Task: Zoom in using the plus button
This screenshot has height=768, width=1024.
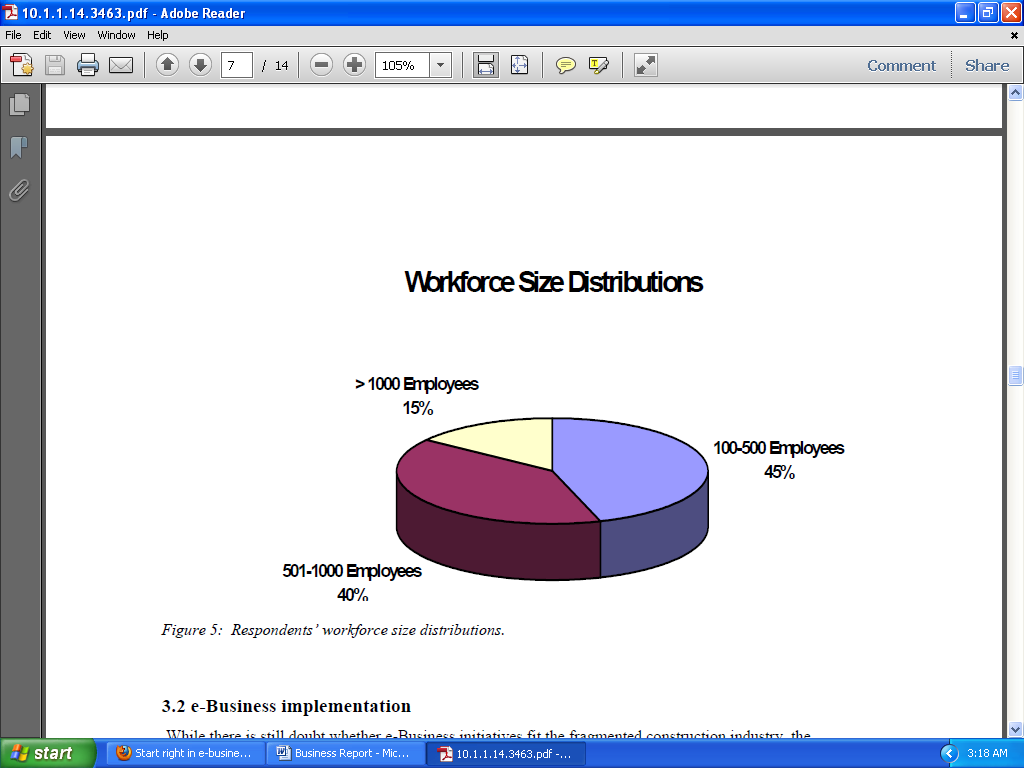Action: 354,66
